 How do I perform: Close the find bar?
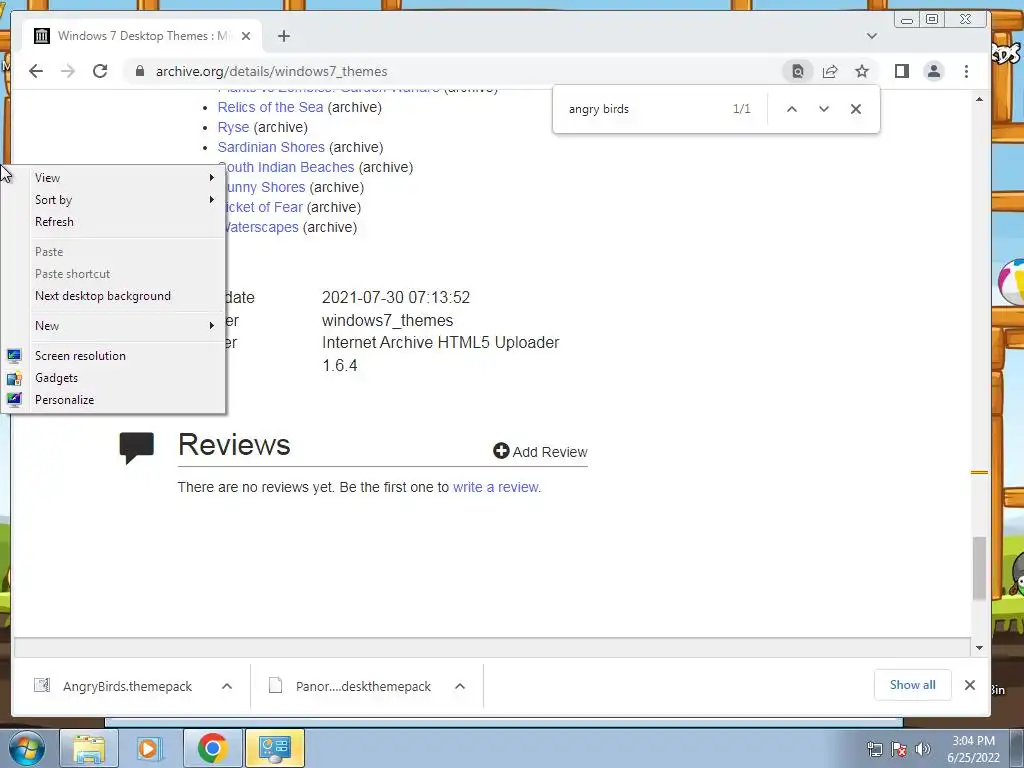pyautogui.click(x=856, y=109)
